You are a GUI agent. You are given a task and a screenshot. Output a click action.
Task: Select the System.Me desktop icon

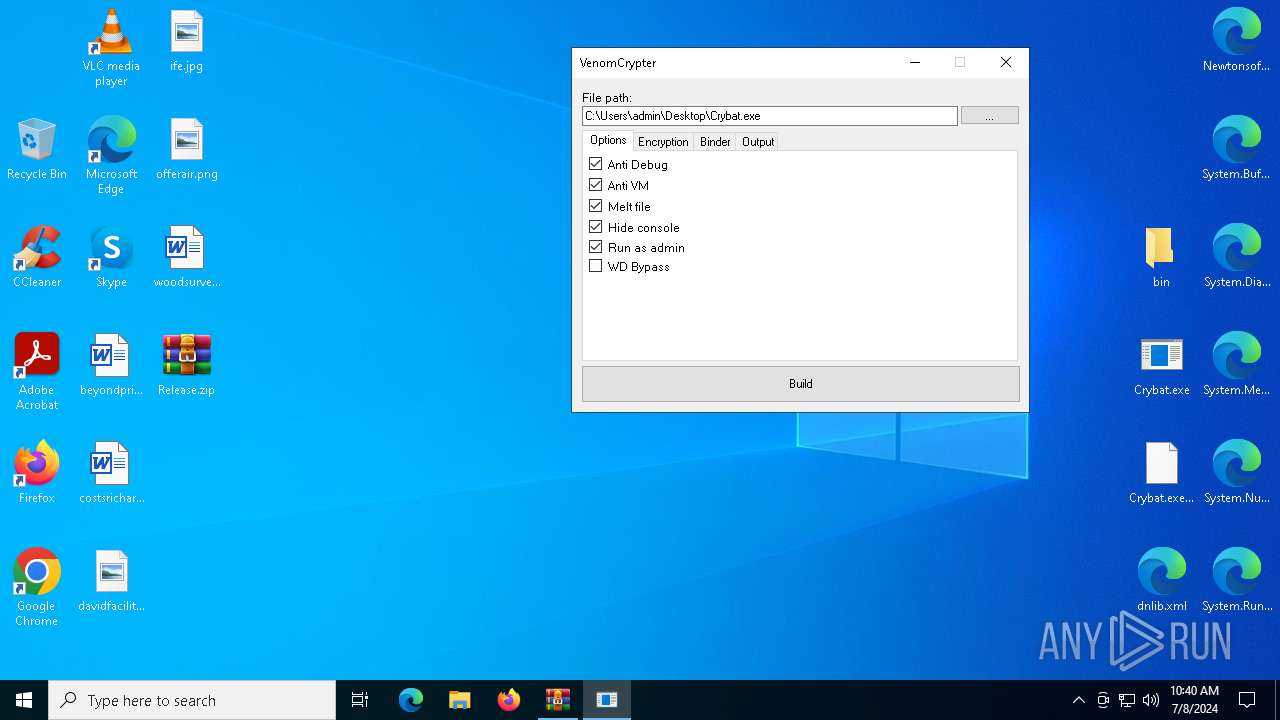pyautogui.click(x=1237, y=364)
